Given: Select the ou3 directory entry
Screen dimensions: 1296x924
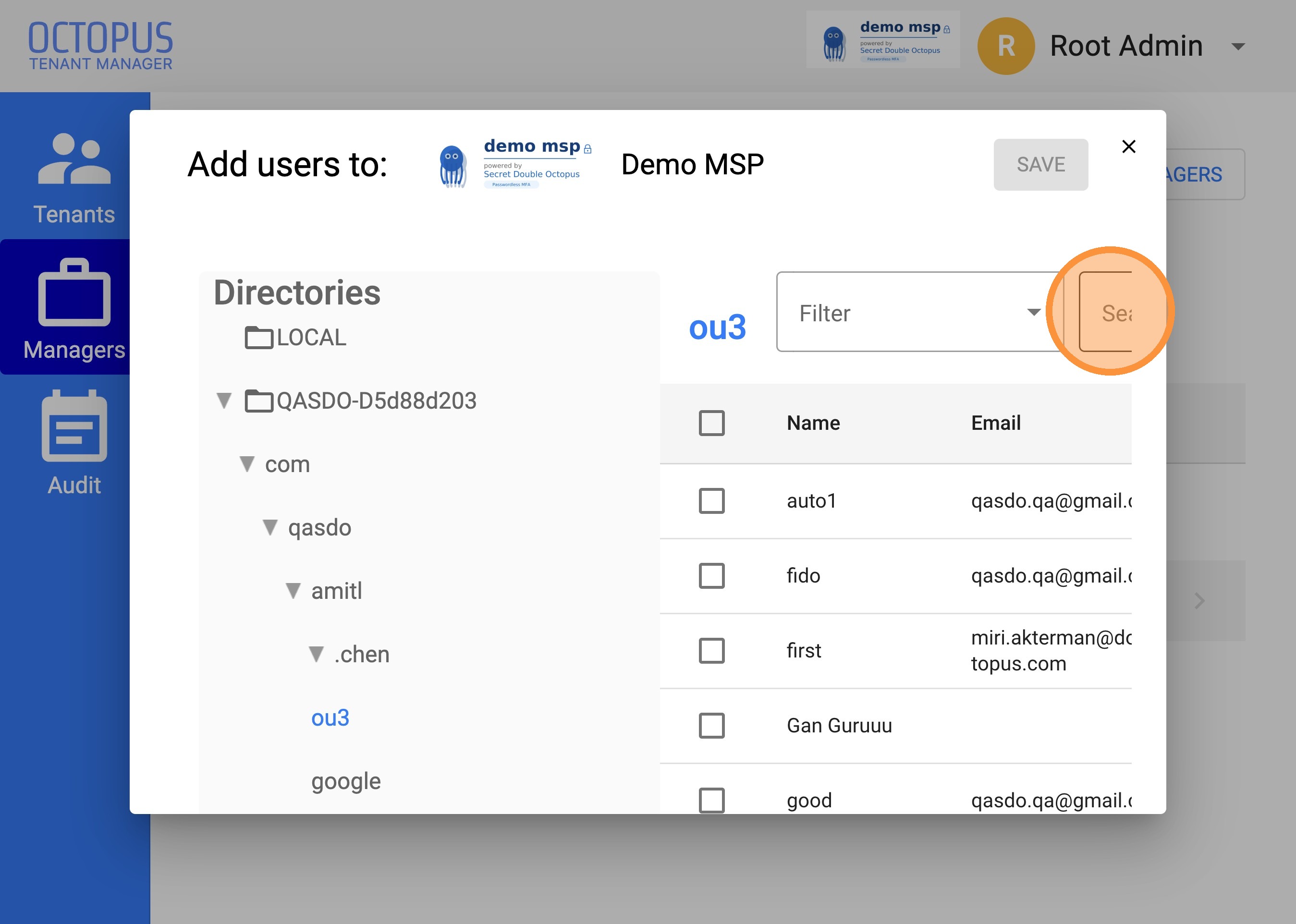Looking at the screenshot, I should click(x=330, y=718).
